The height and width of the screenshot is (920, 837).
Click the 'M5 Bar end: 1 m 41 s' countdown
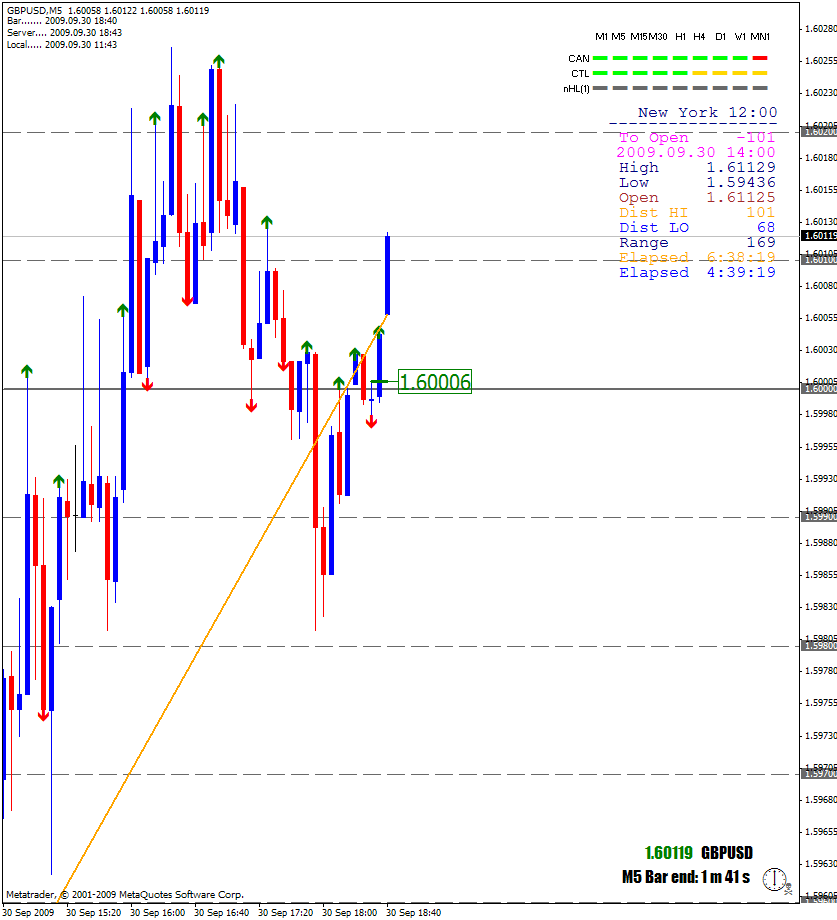click(686, 877)
